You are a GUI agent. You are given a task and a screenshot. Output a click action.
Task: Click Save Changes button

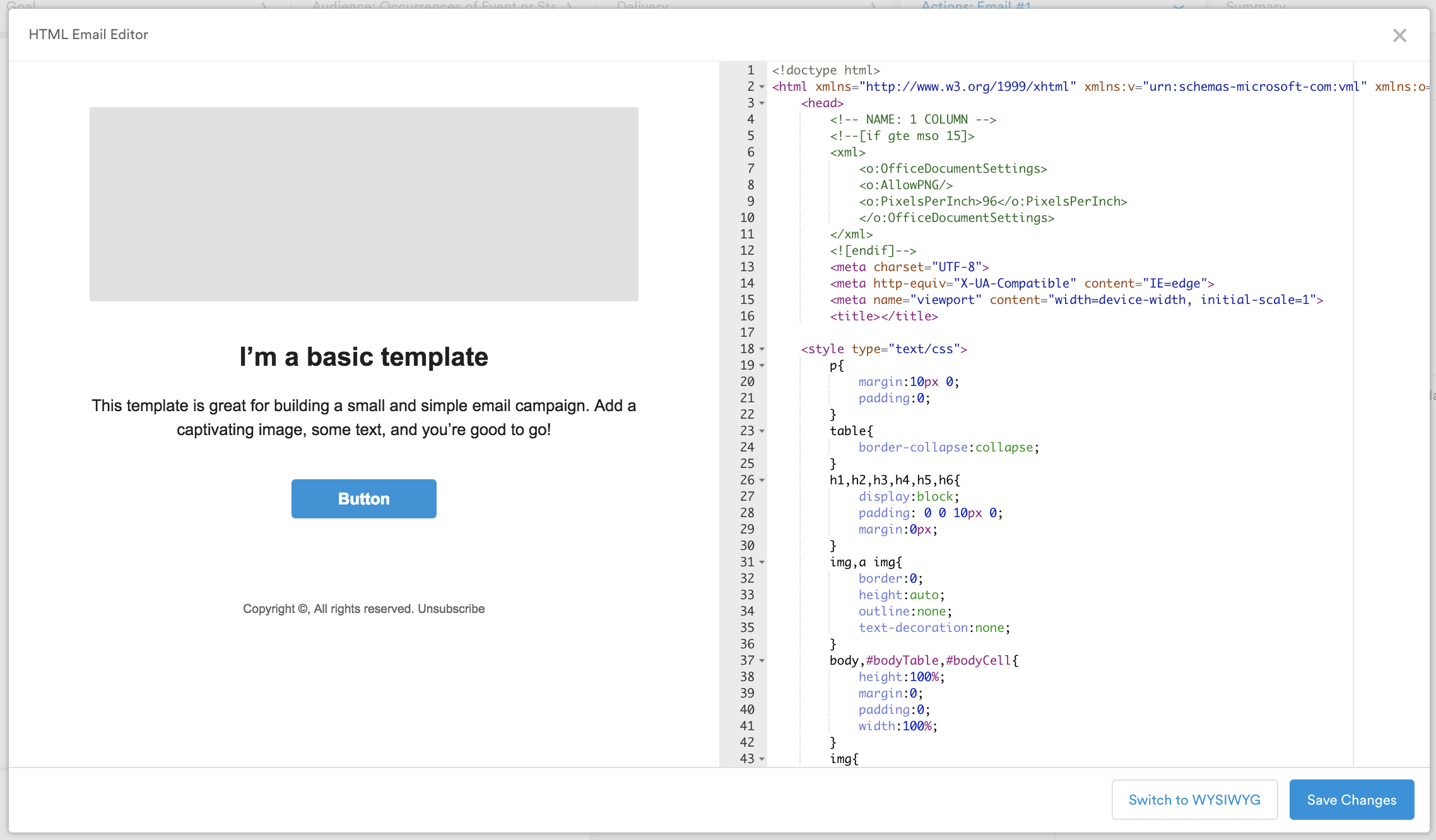tap(1351, 799)
